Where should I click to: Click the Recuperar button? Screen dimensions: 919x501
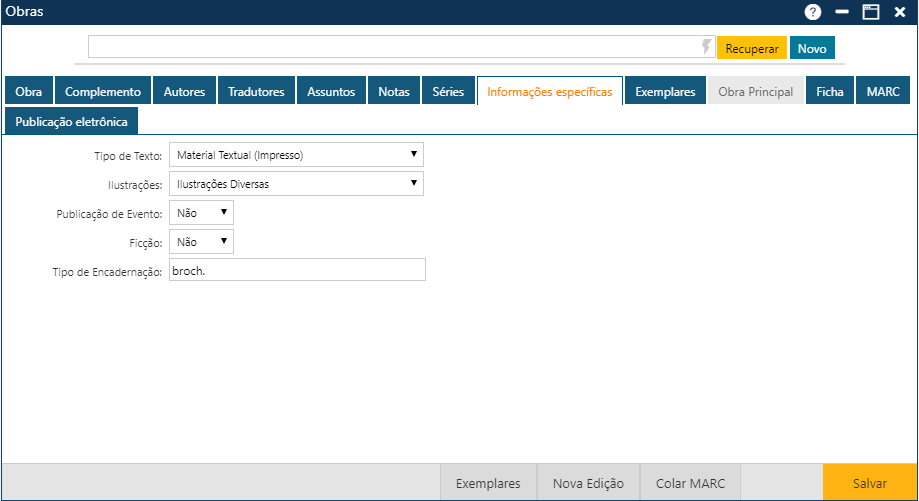(x=751, y=48)
